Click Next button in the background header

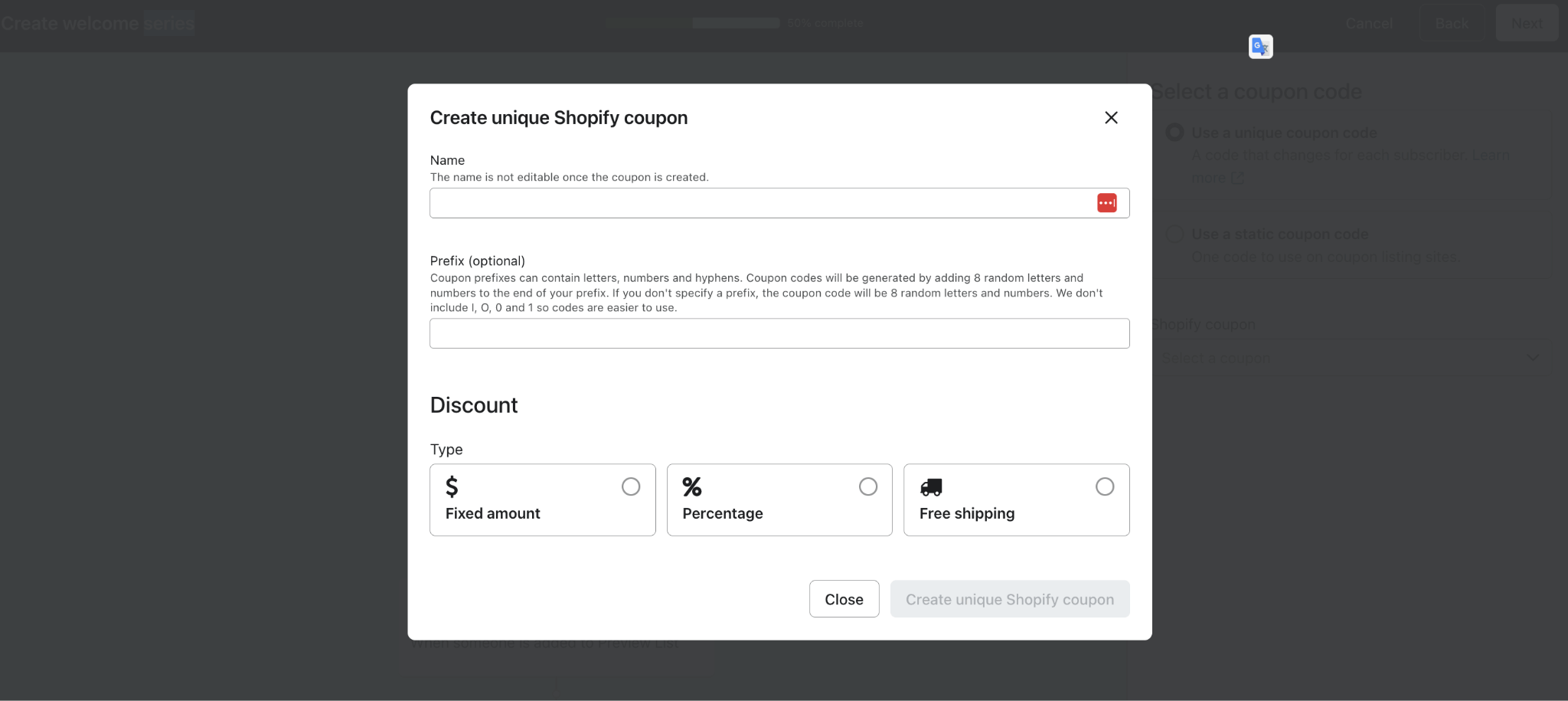1527,23
